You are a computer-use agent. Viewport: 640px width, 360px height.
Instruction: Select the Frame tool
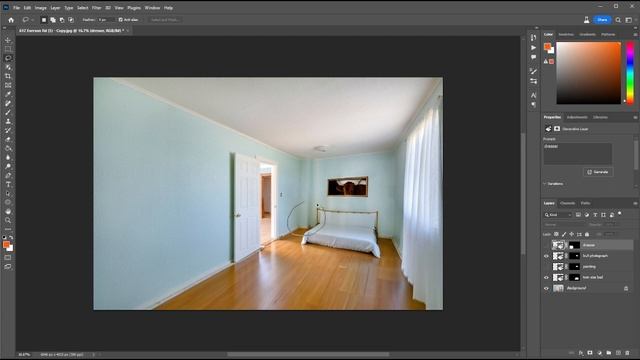8,85
